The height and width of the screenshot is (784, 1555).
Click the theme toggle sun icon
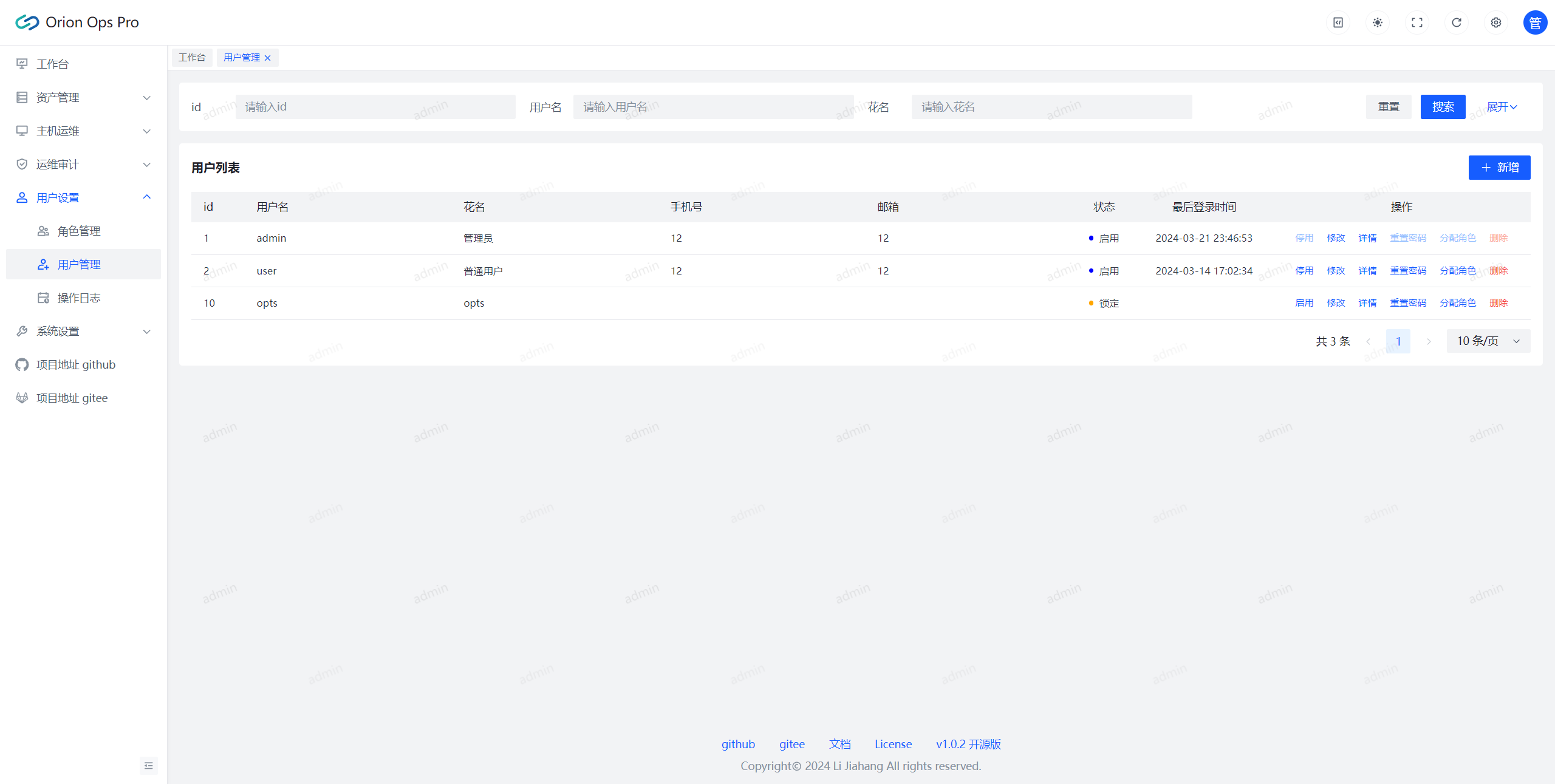tap(1377, 22)
